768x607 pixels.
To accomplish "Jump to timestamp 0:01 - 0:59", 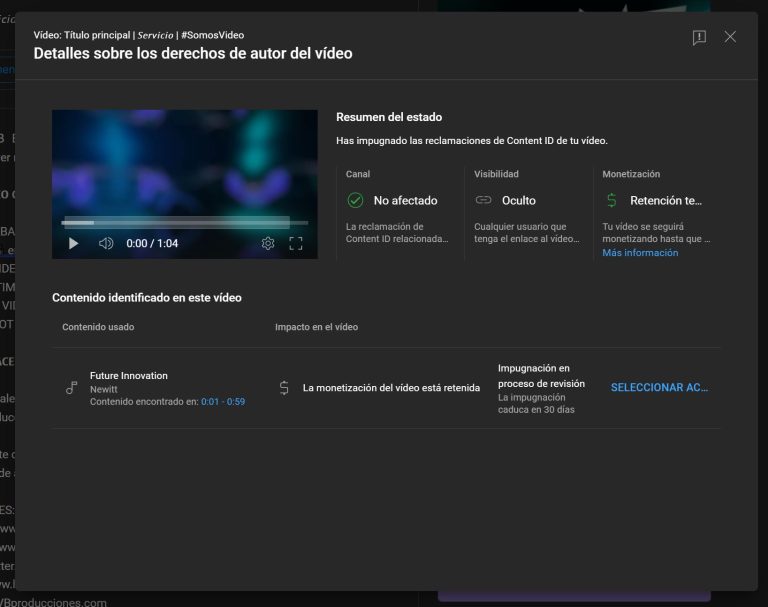I will (x=223, y=402).
